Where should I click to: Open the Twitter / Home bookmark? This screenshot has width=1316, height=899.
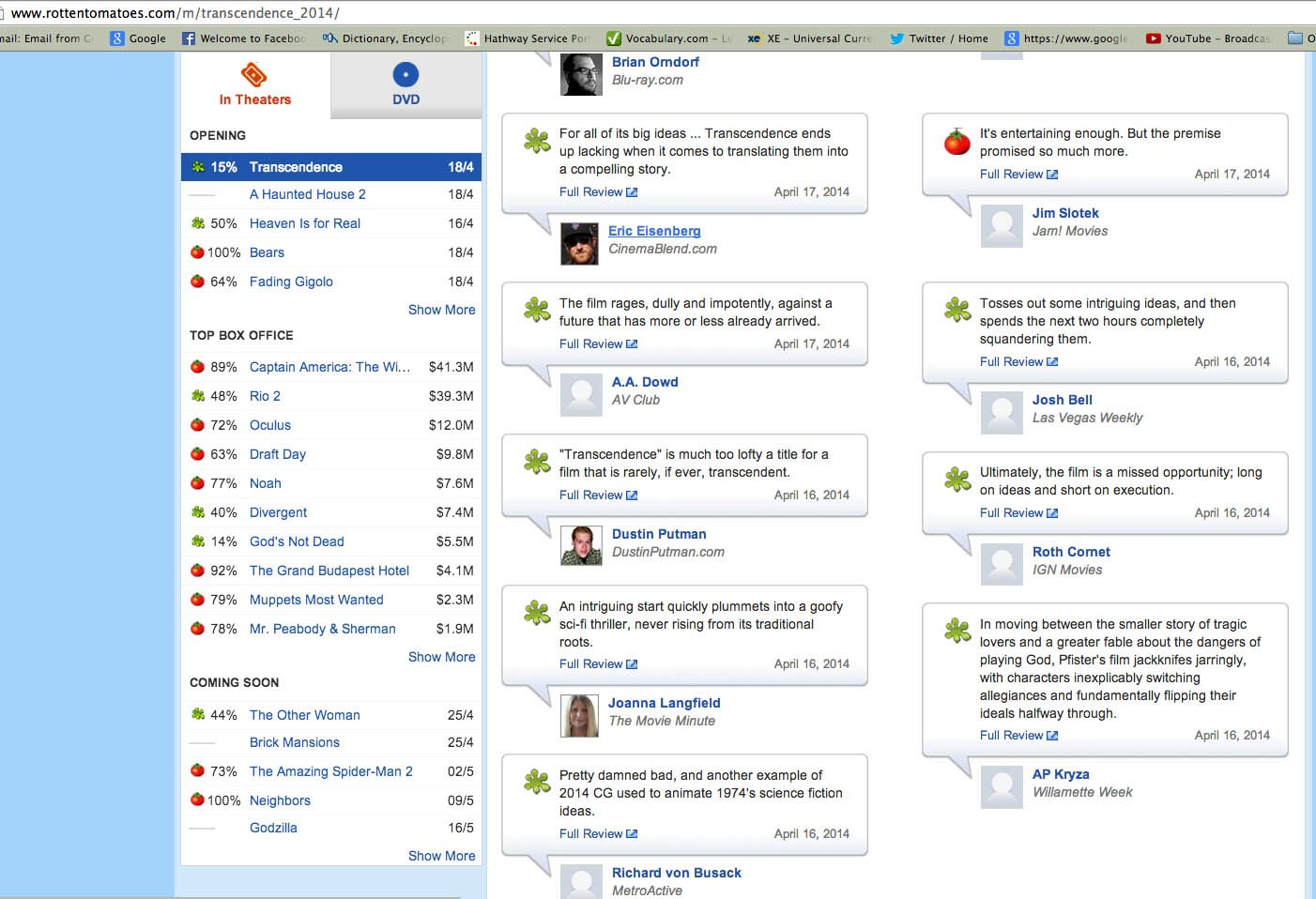point(939,38)
